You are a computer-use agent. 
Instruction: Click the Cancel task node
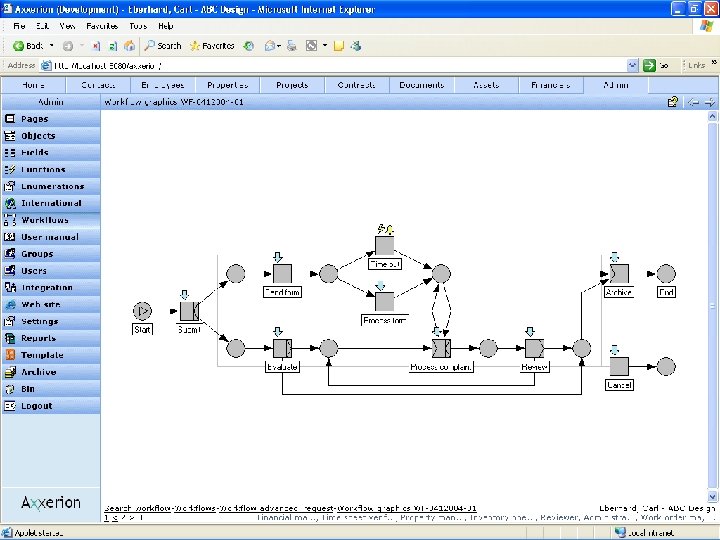point(619,366)
